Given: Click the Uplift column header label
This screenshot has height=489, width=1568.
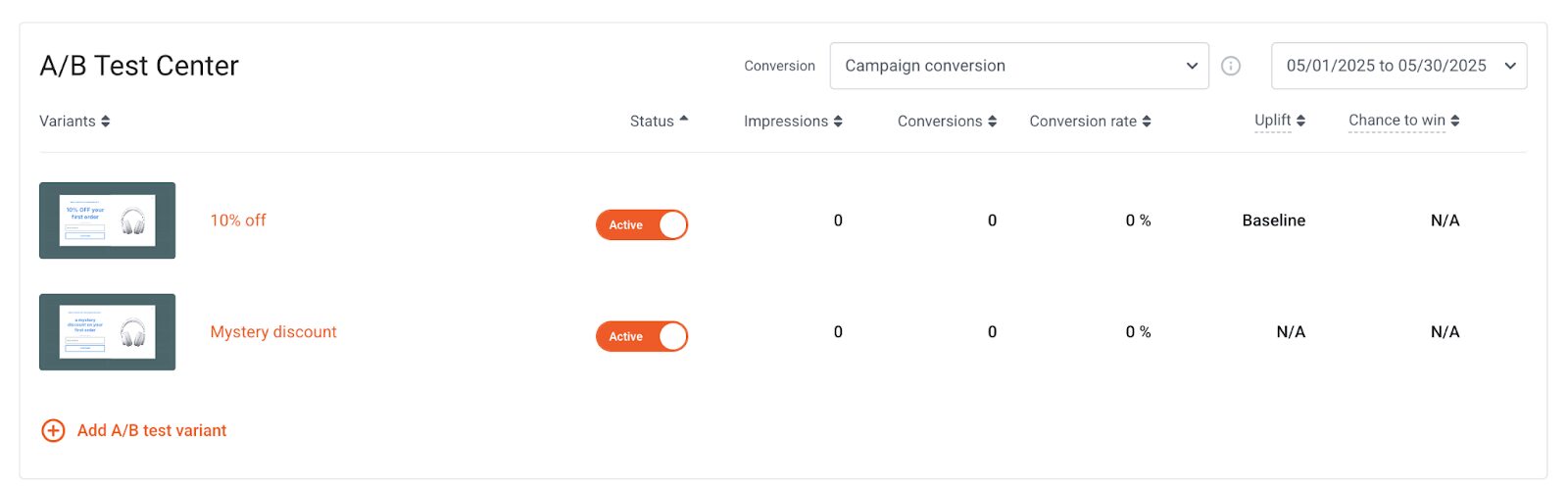Looking at the screenshot, I should (x=1273, y=121).
